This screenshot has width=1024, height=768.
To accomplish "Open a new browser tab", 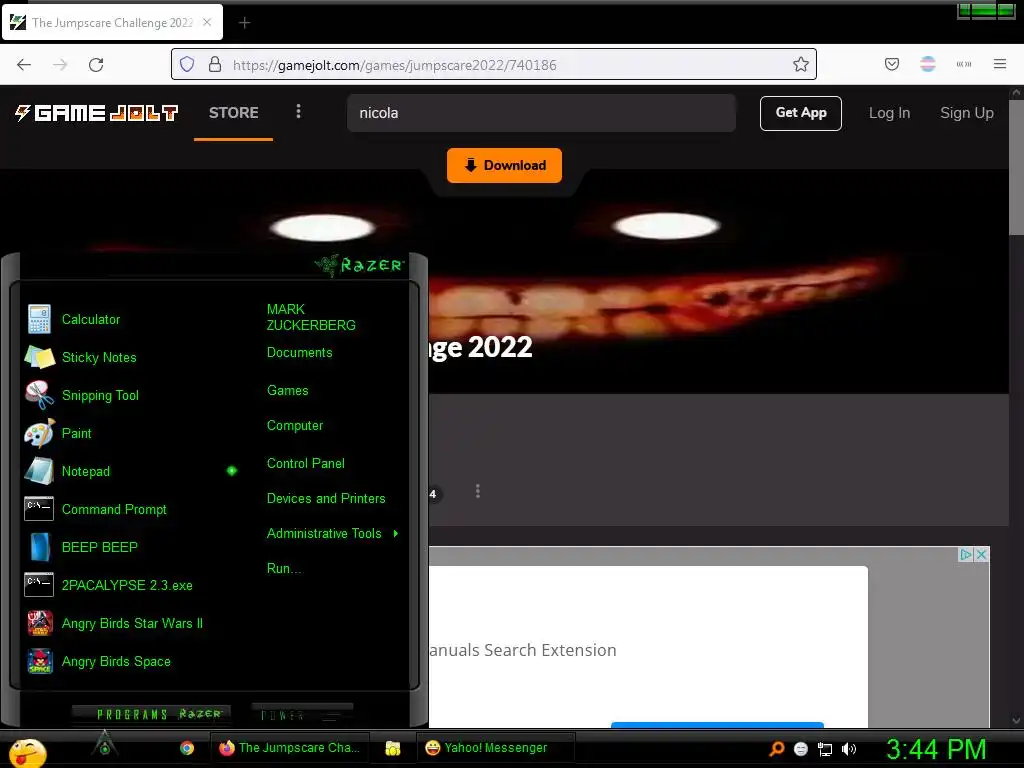I will coord(244,23).
